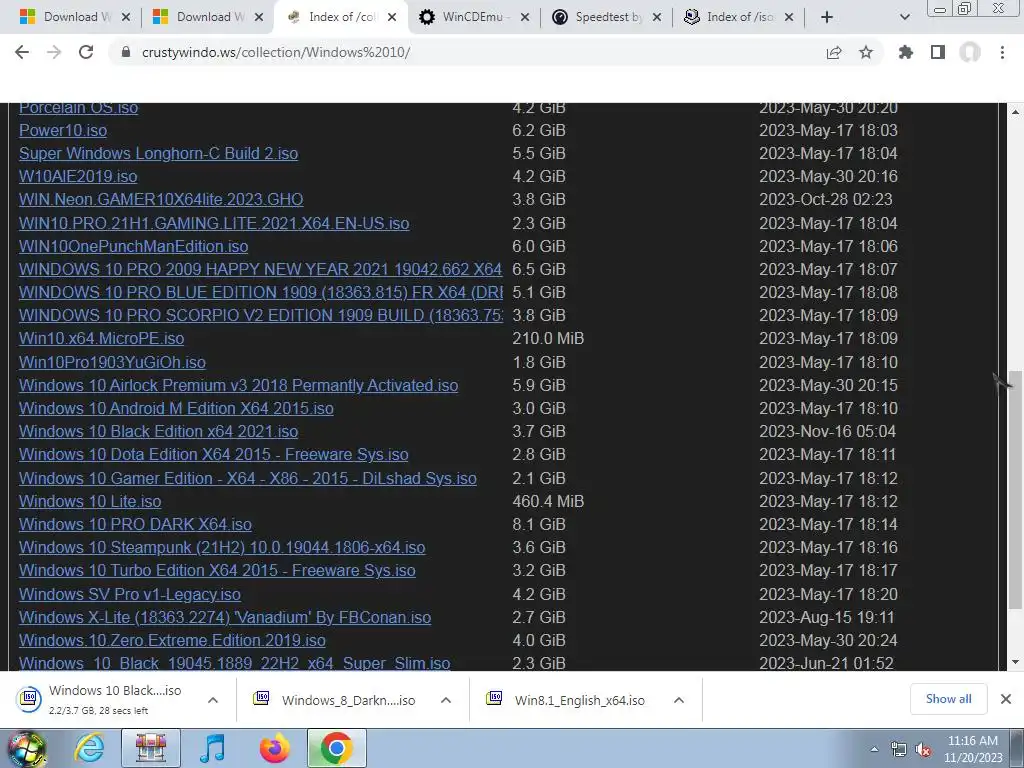This screenshot has width=1024, height=768.
Task: Download WINDOWS 10 PRO BLUE EDITION 1909
Action: point(261,292)
